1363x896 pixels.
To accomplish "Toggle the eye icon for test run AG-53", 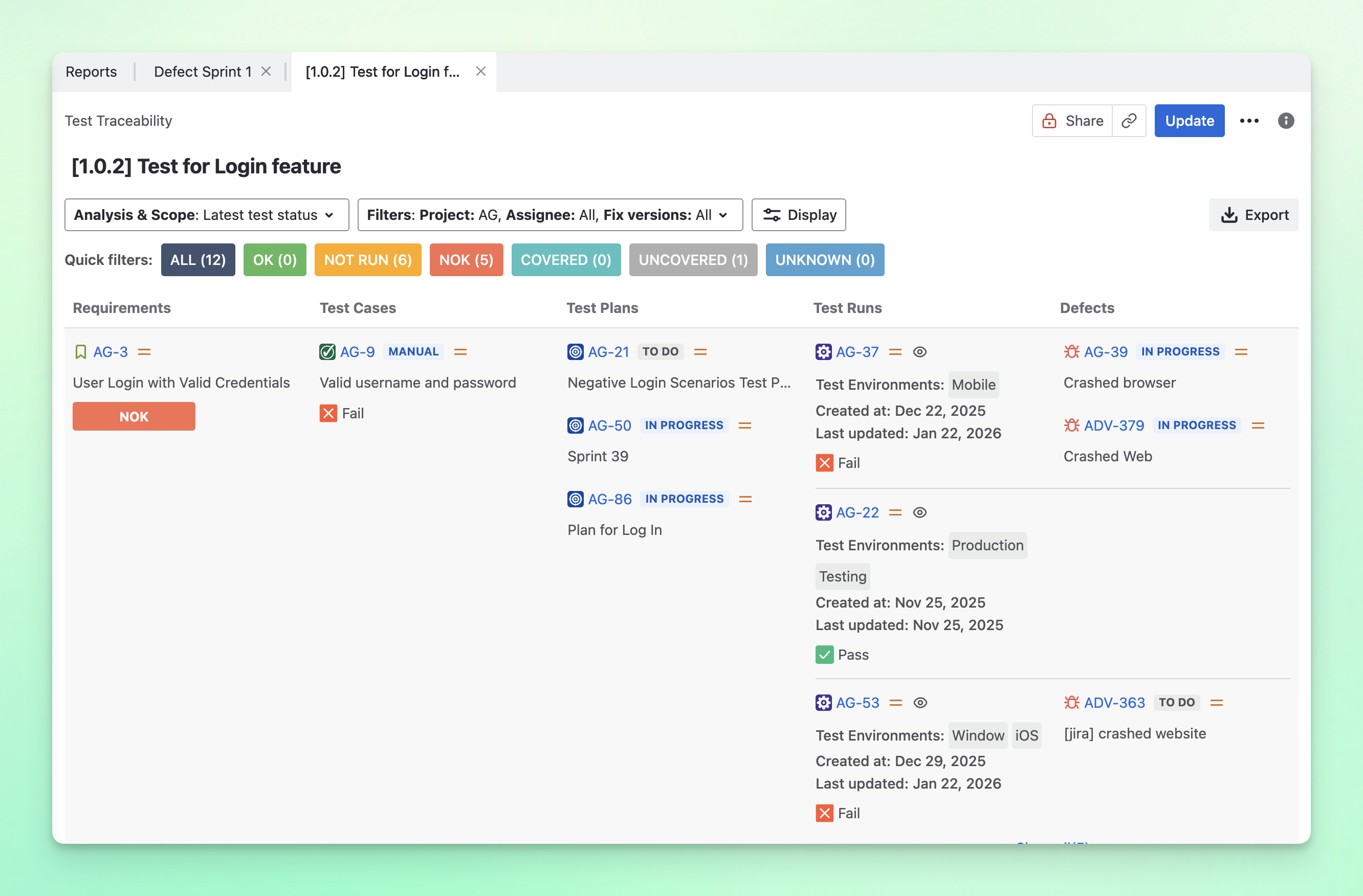I will [x=920, y=703].
